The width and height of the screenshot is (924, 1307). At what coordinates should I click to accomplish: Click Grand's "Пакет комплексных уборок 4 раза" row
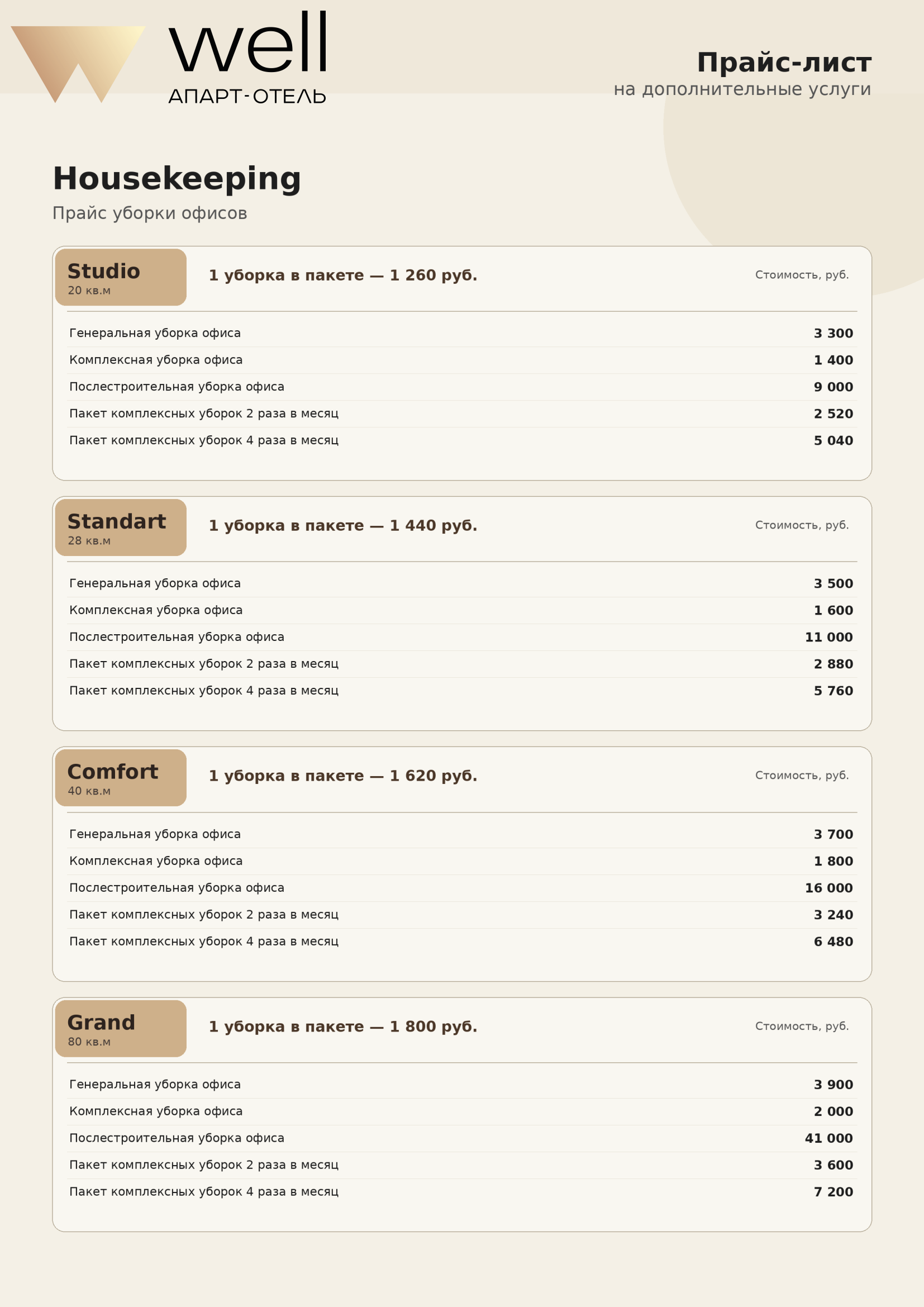click(204, 1191)
